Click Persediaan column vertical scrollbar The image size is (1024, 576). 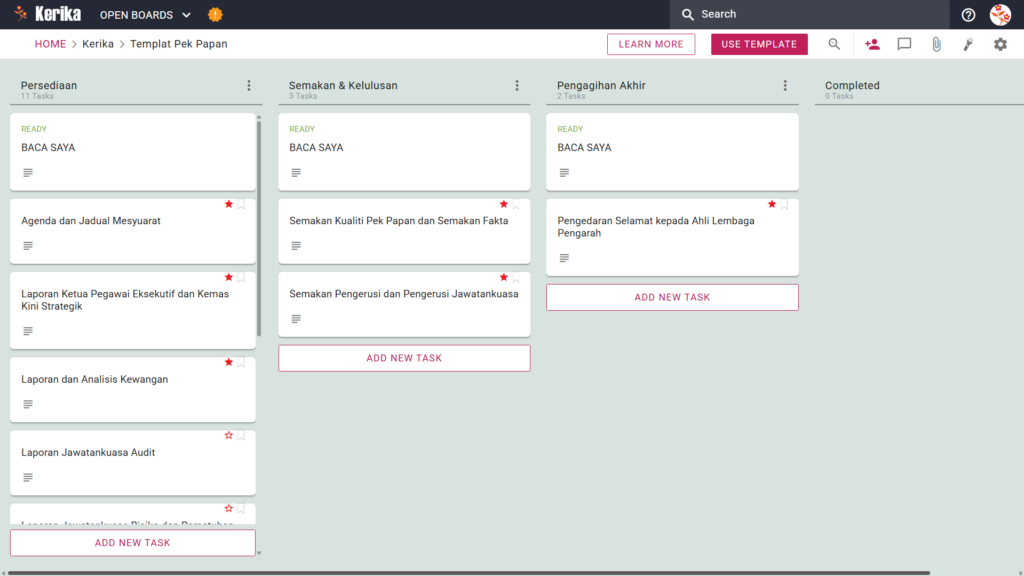pos(259,229)
